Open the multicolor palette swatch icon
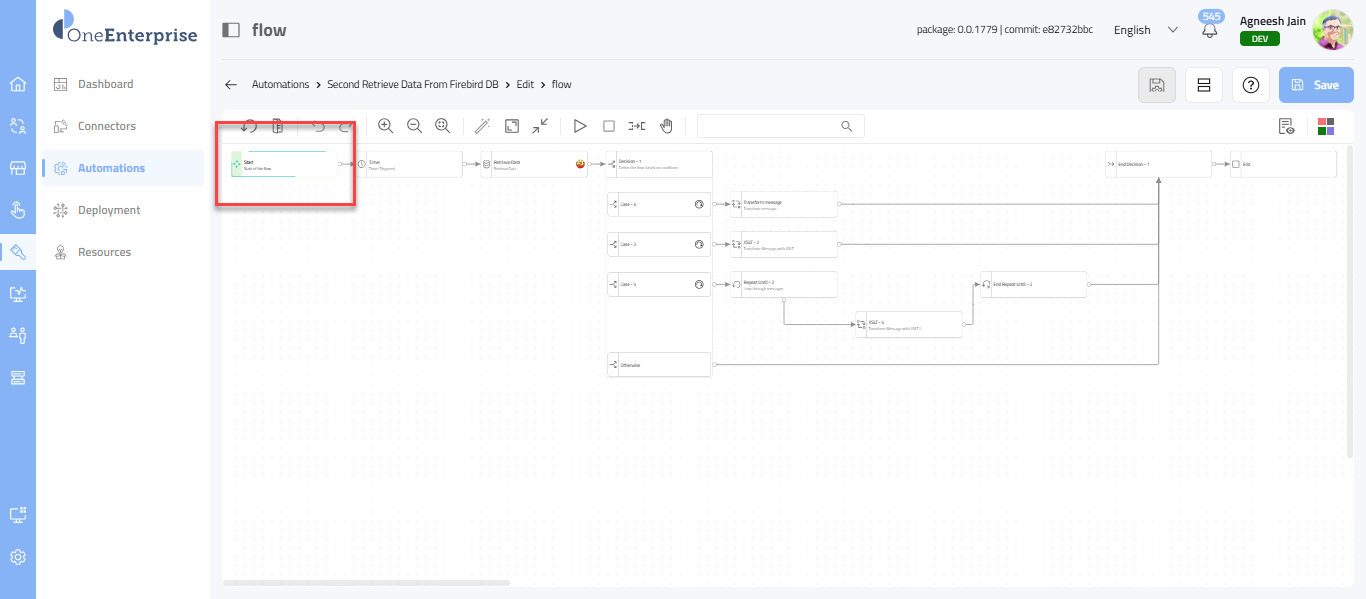1366x599 pixels. coord(1326,126)
